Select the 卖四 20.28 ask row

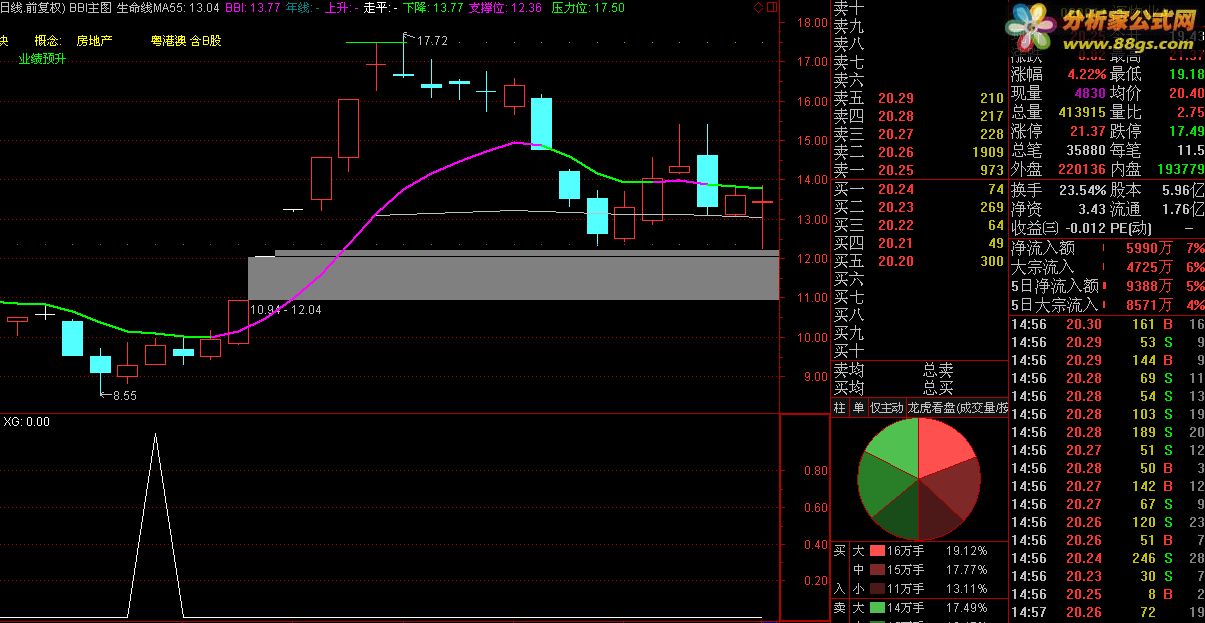(x=919, y=116)
